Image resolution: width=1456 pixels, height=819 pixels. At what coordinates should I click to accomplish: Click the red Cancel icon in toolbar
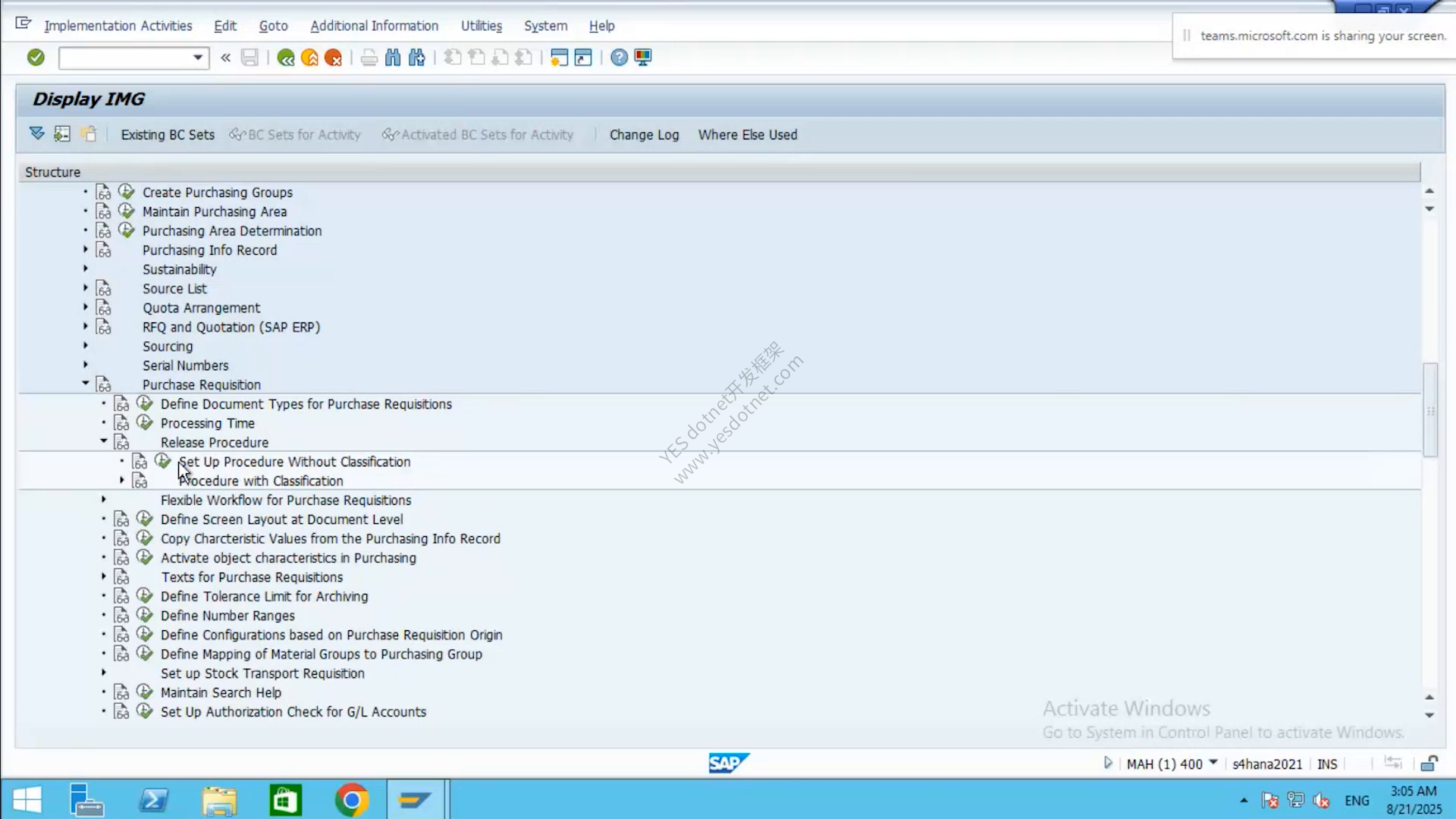(x=333, y=58)
